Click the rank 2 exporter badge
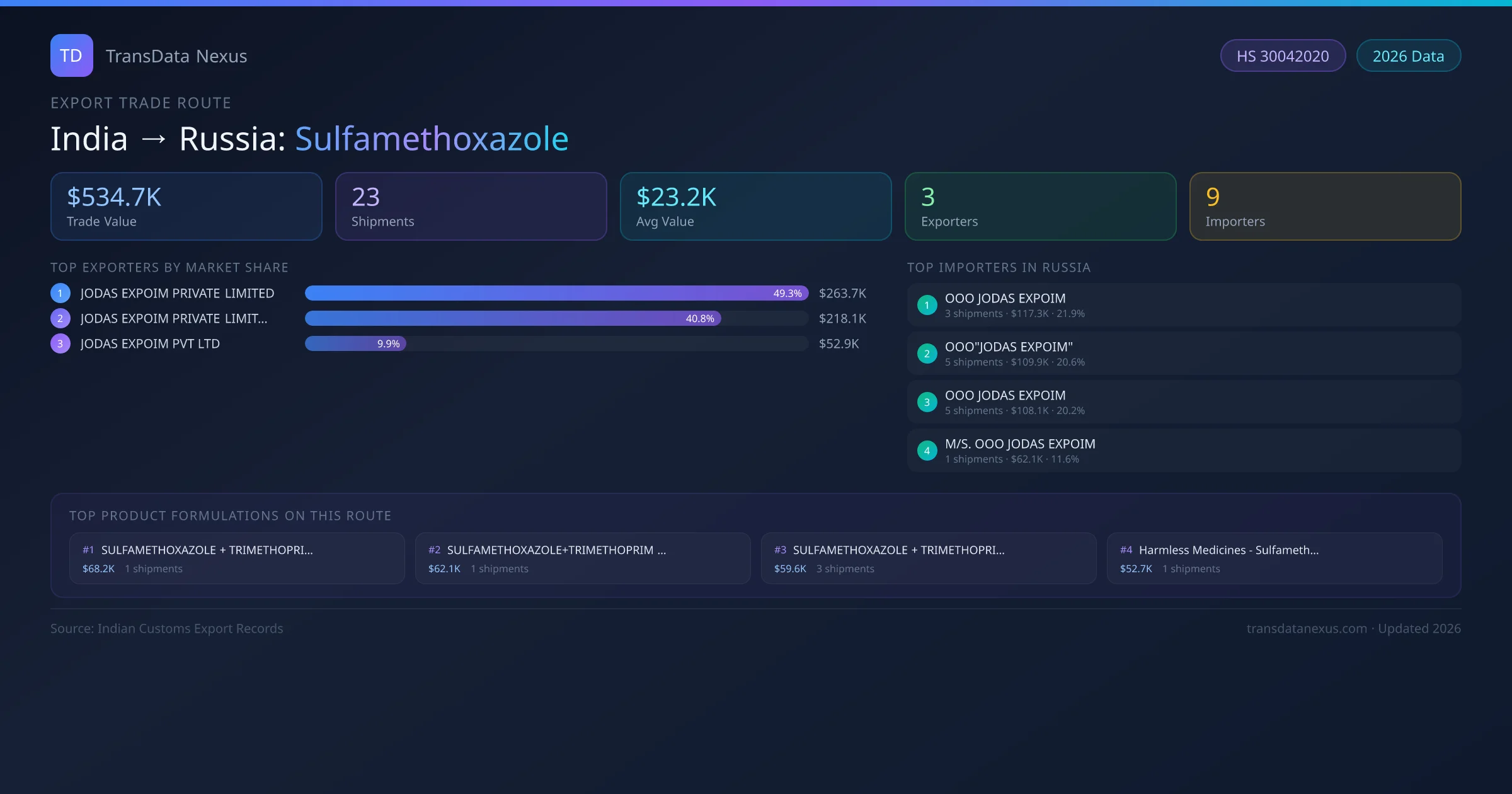Viewport: 1512px width, 794px height. click(x=60, y=318)
